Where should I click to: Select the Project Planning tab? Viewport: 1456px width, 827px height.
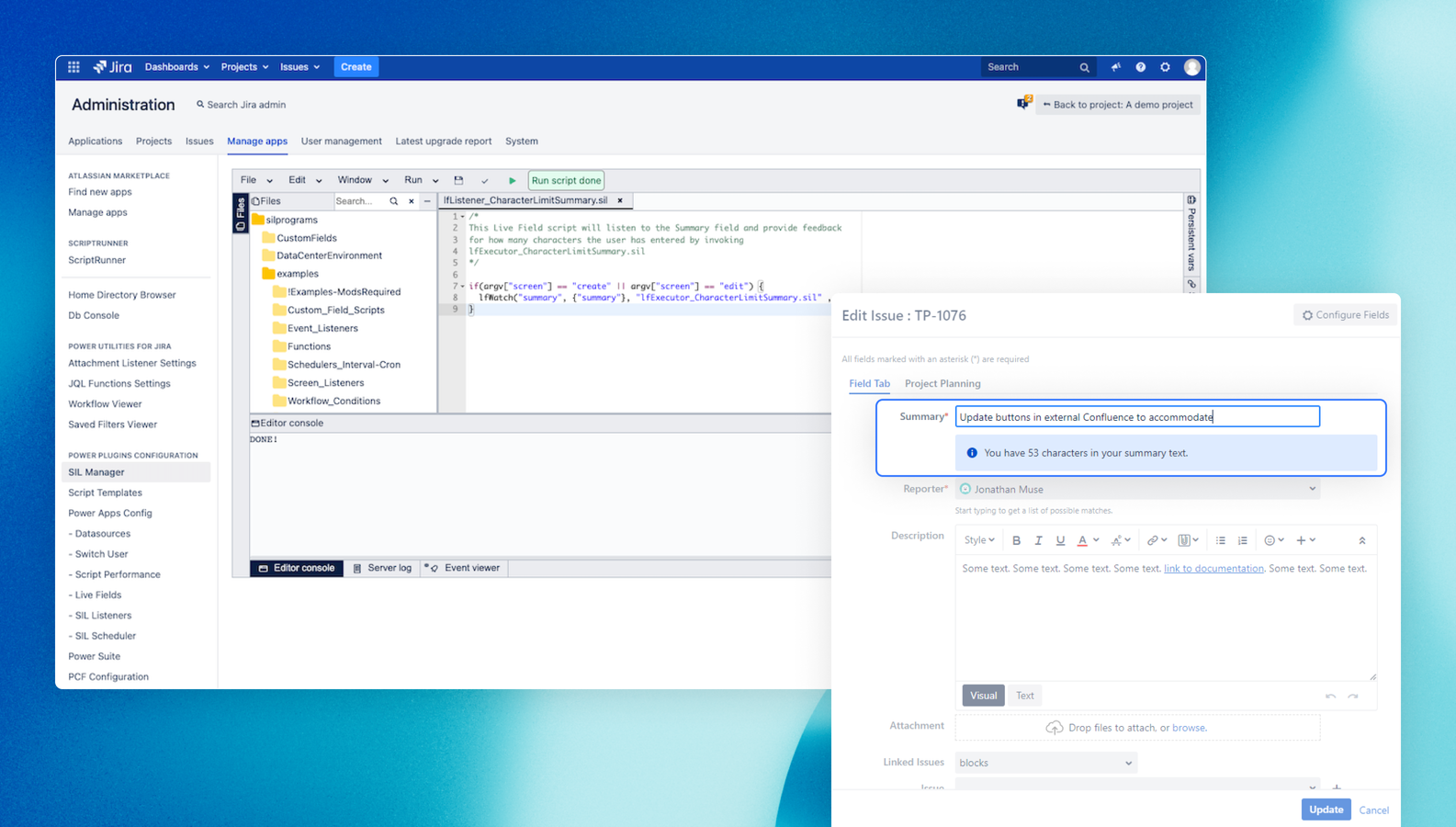(x=942, y=384)
